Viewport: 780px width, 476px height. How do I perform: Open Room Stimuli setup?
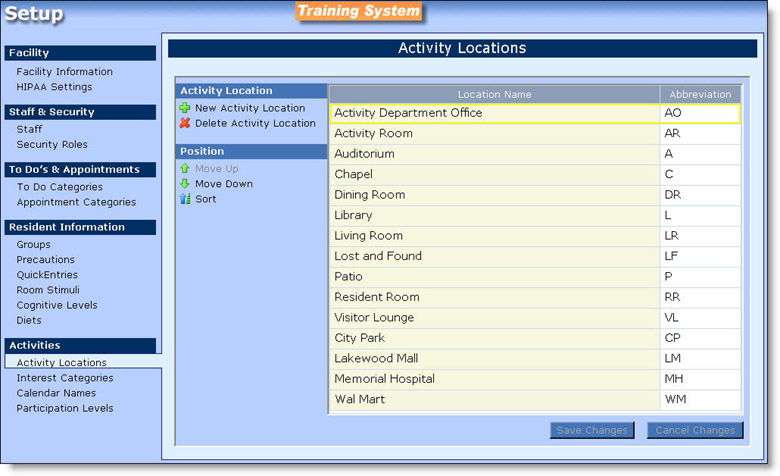pyautogui.click(x=48, y=290)
